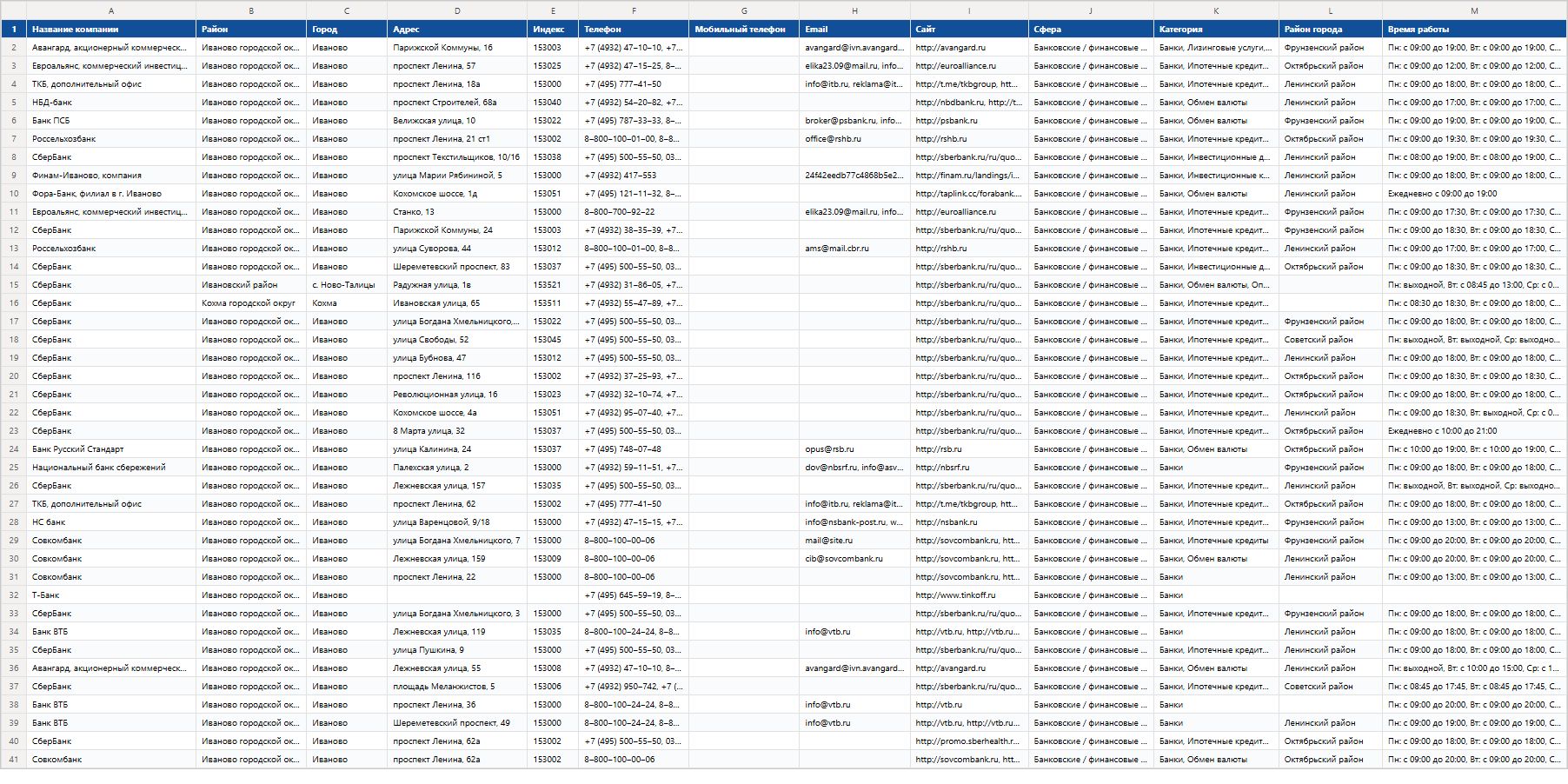The height and width of the screenshot is (784, 1568).
Task: Select email cell 'opus@rsb.ru'
Action: (x=854, y=448)
